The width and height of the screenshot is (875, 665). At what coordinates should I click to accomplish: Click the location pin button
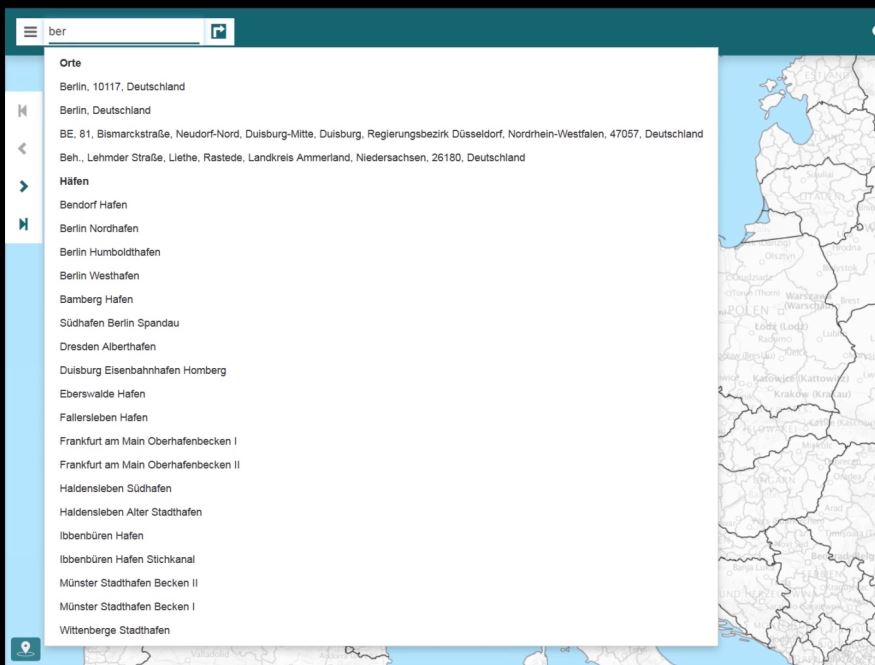click(25, 648)
